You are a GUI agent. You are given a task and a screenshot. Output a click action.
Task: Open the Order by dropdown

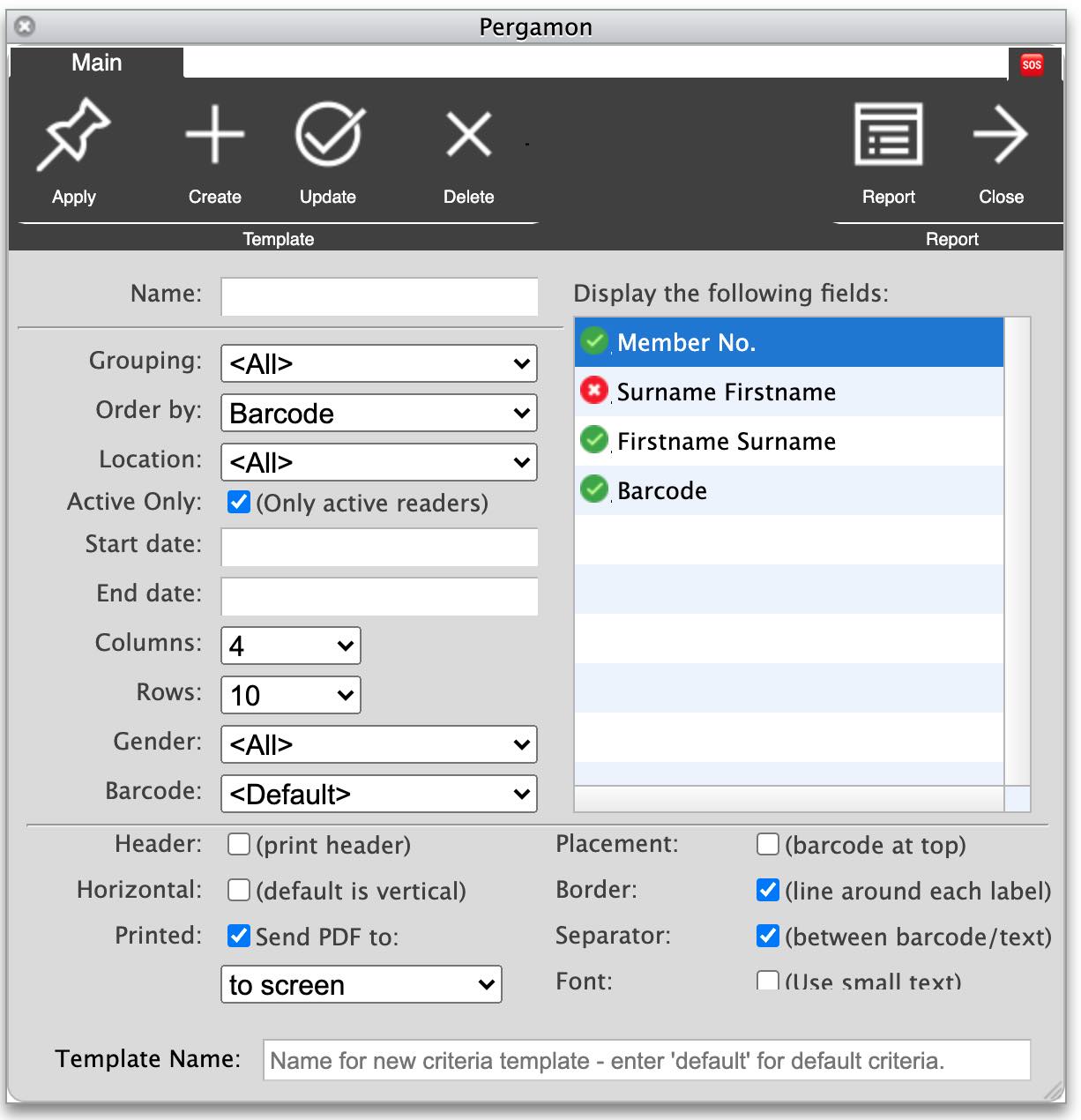pos(379,413)
